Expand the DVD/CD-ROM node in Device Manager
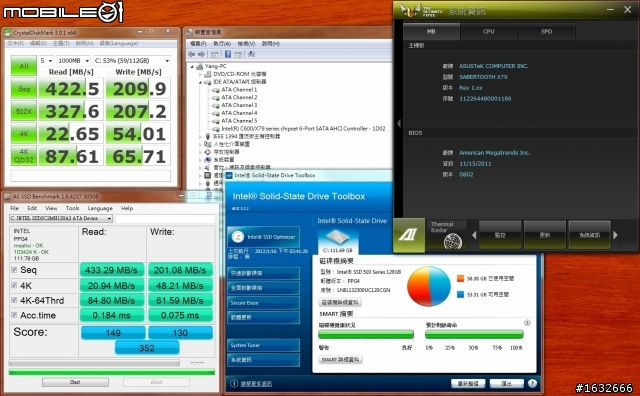640x396 pixels. click(200, 74)
